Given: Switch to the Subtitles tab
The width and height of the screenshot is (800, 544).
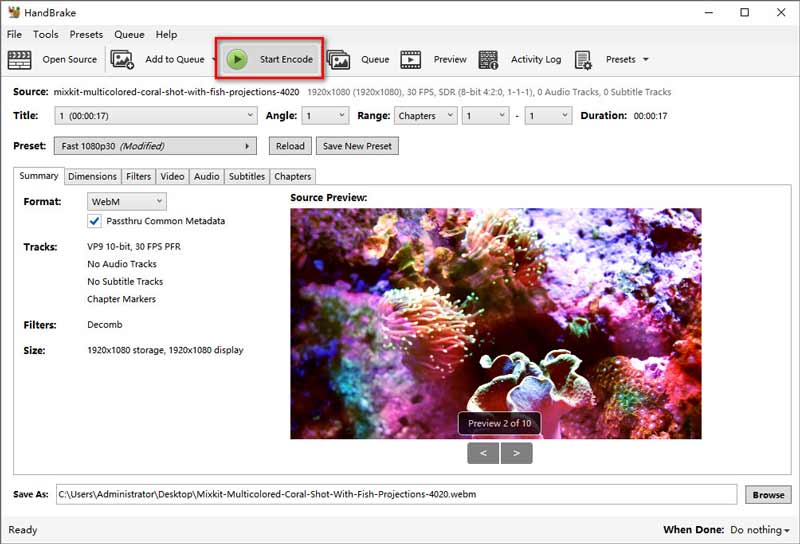Looking at the screenshot, I should tap(247, 177).
